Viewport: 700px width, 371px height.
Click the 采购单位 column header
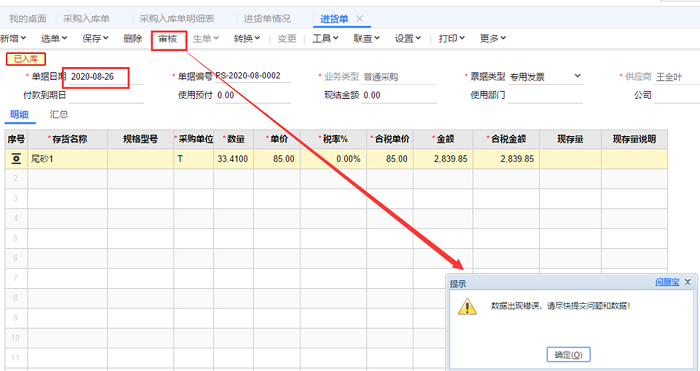coord(193,139)
